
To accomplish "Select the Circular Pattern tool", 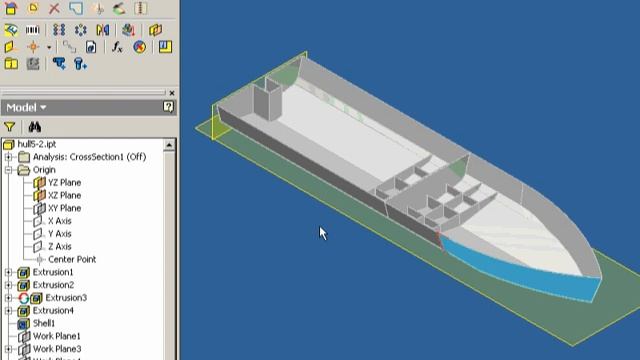I will [80, 30].
